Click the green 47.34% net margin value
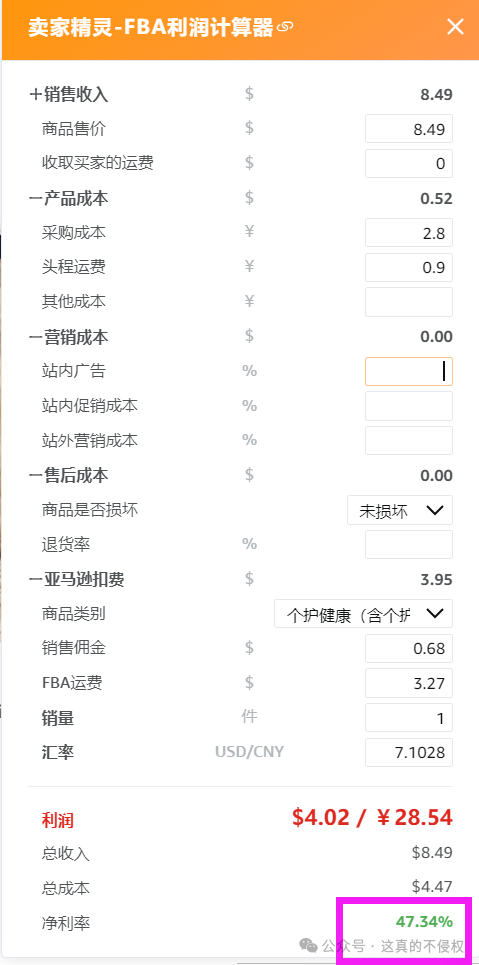This screenshot has height=965, width=479. (424, 921)
